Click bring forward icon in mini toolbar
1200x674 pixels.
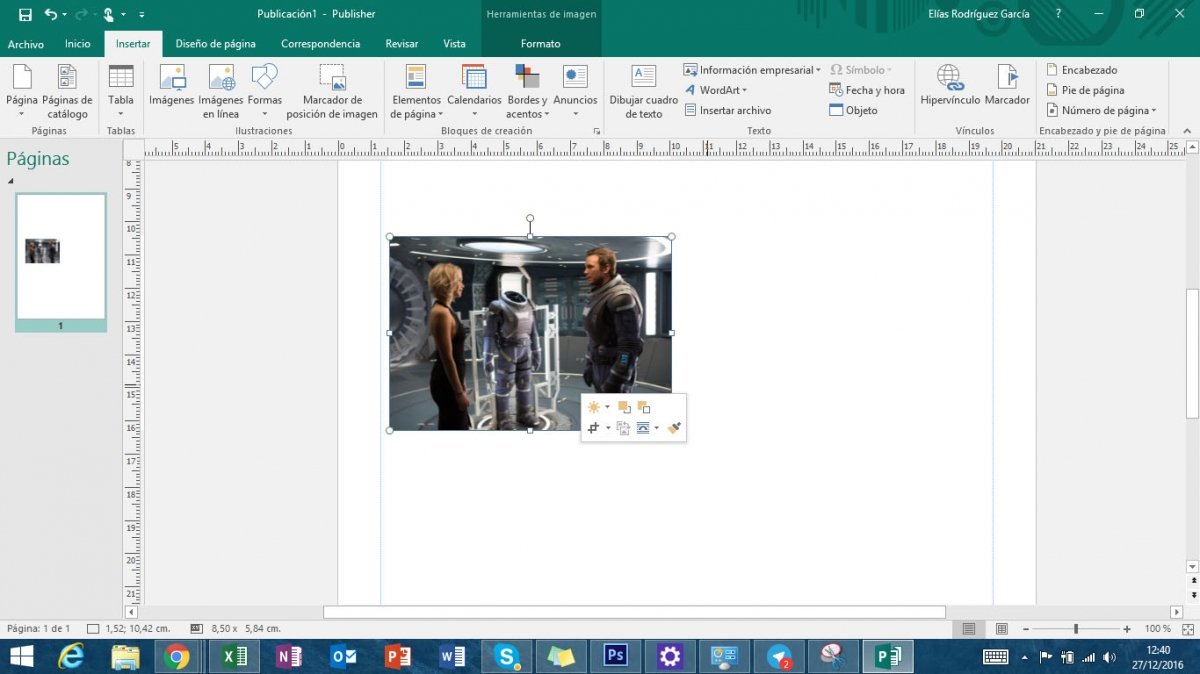coord(624,407)
